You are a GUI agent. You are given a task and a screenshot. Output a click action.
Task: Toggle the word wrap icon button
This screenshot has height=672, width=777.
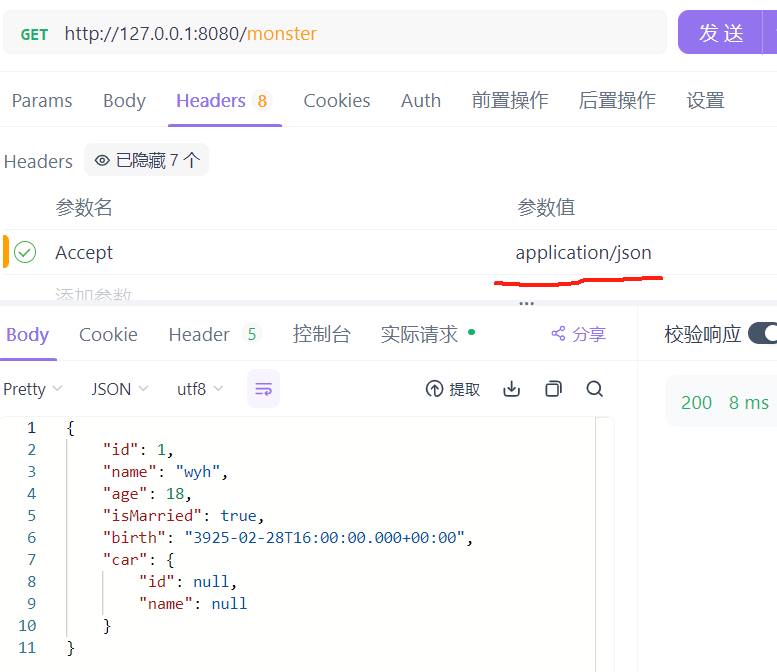[x=263, y=389]
